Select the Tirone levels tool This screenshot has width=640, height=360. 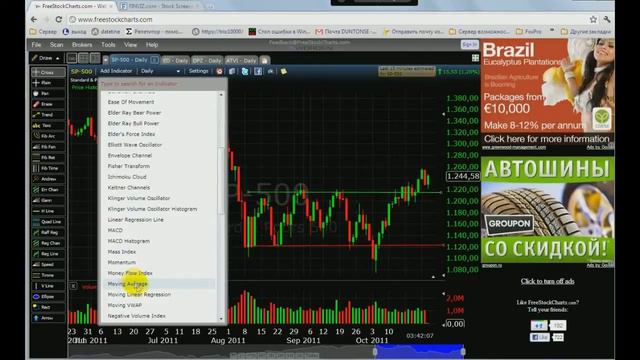point(48,275)
